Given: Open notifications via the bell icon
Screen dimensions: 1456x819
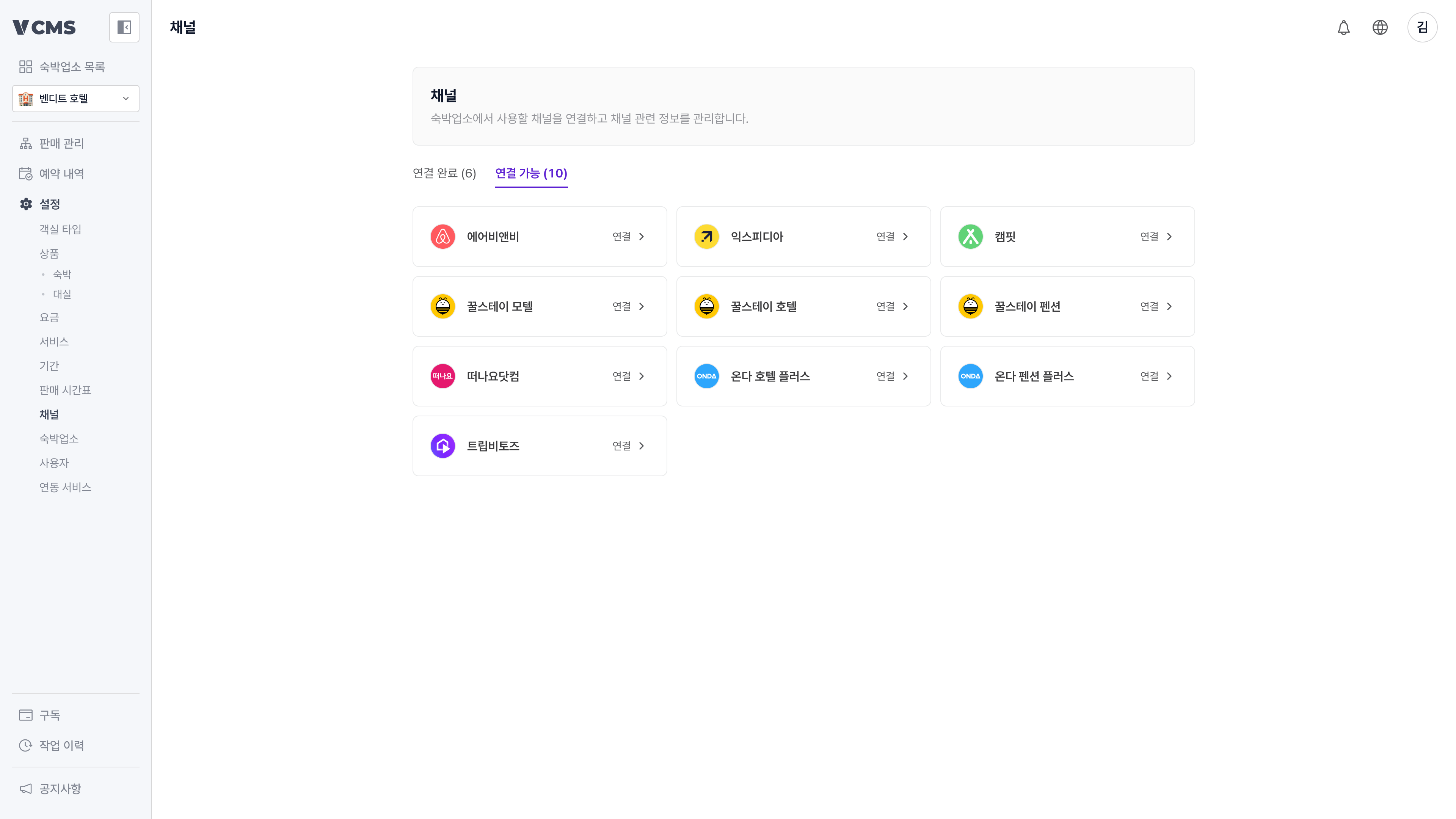Looking at the screenshot, I should coord(1343,27).
